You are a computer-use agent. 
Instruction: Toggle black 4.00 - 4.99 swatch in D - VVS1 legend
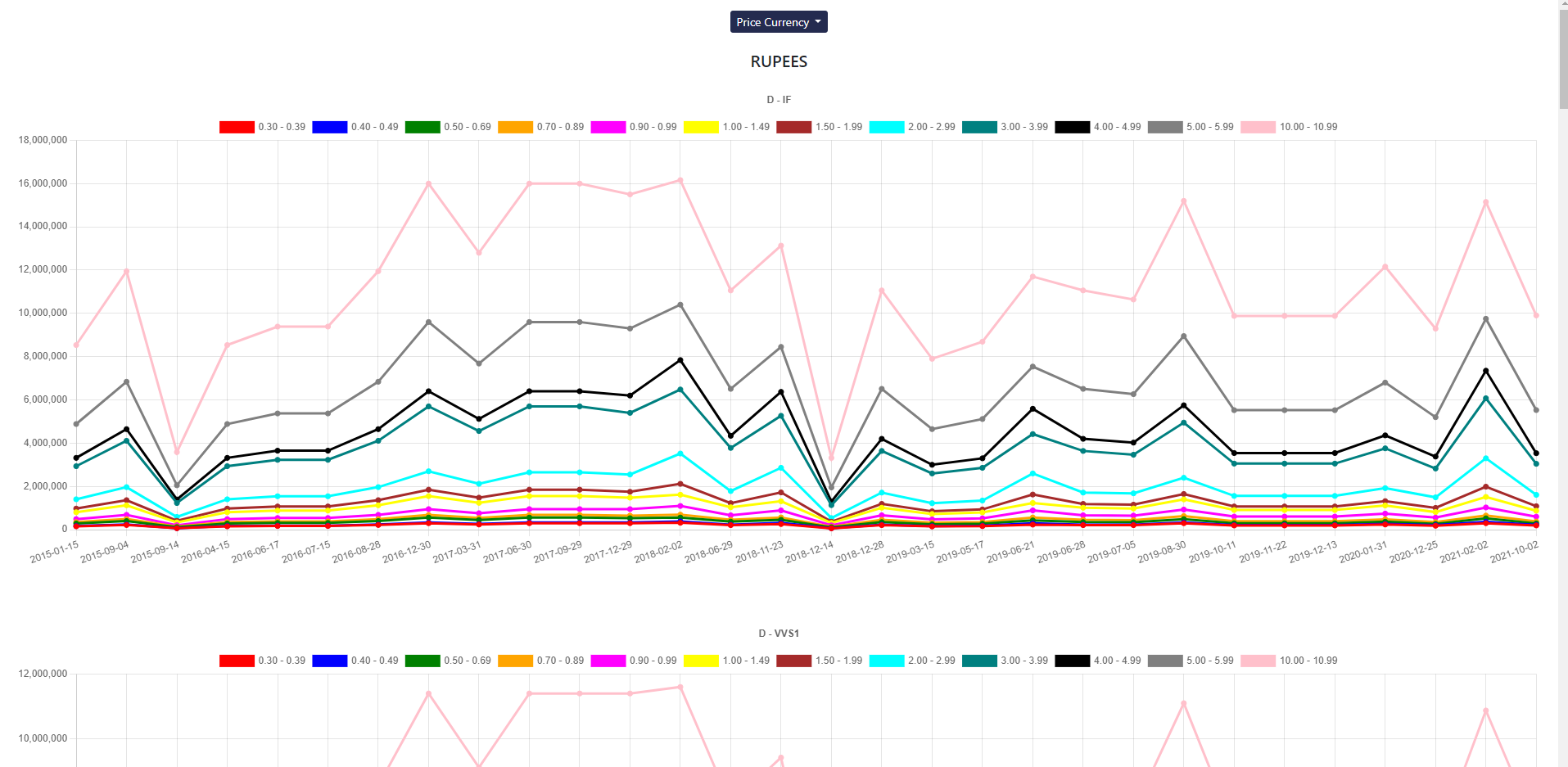click(1073, 661)
